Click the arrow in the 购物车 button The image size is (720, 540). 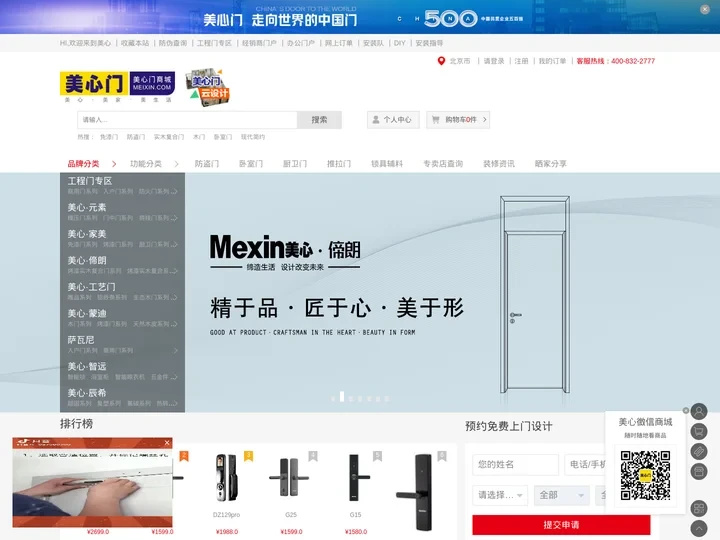click(x=484, y=119)
